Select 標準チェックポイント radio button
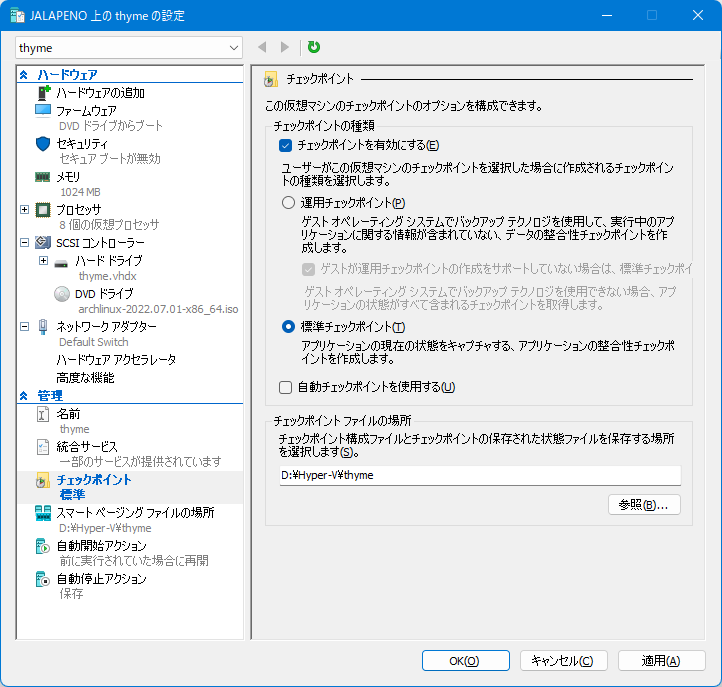The height and width of the screenshot is (687, 722). tap(288, 327)
